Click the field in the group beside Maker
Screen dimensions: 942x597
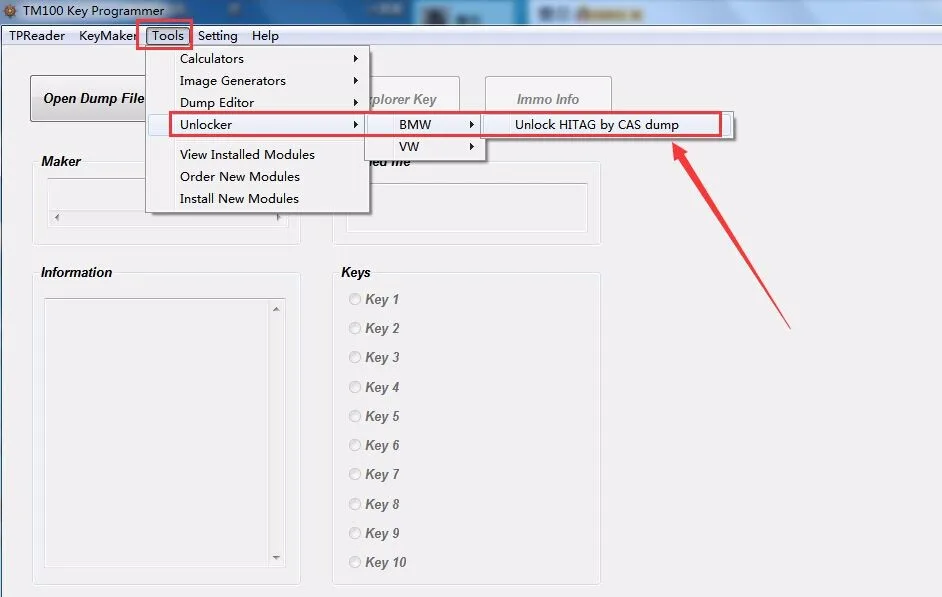467,207
